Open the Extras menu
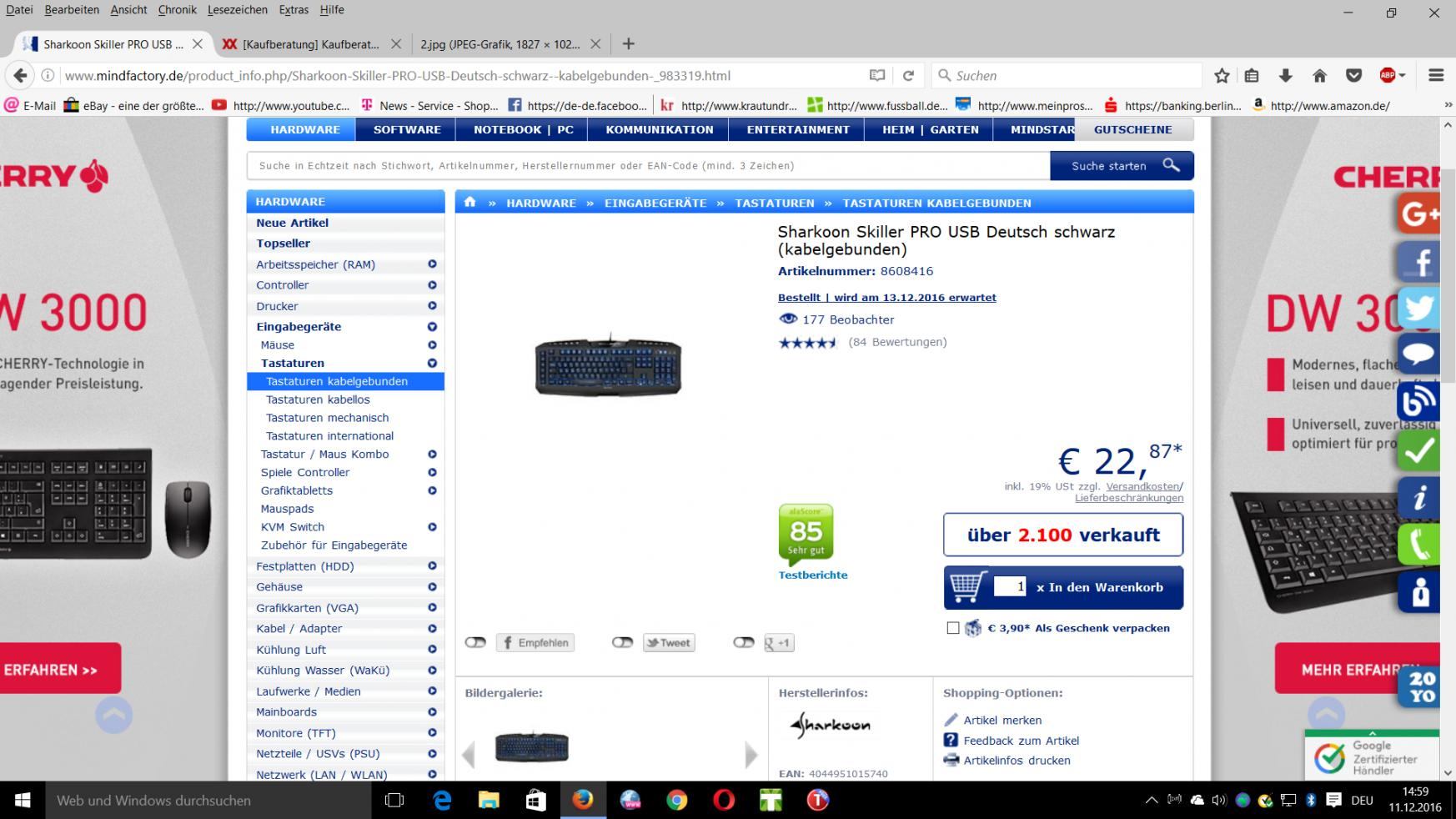Image resolution: width=1456 pixels, height=819 pixels. point(294,10)
